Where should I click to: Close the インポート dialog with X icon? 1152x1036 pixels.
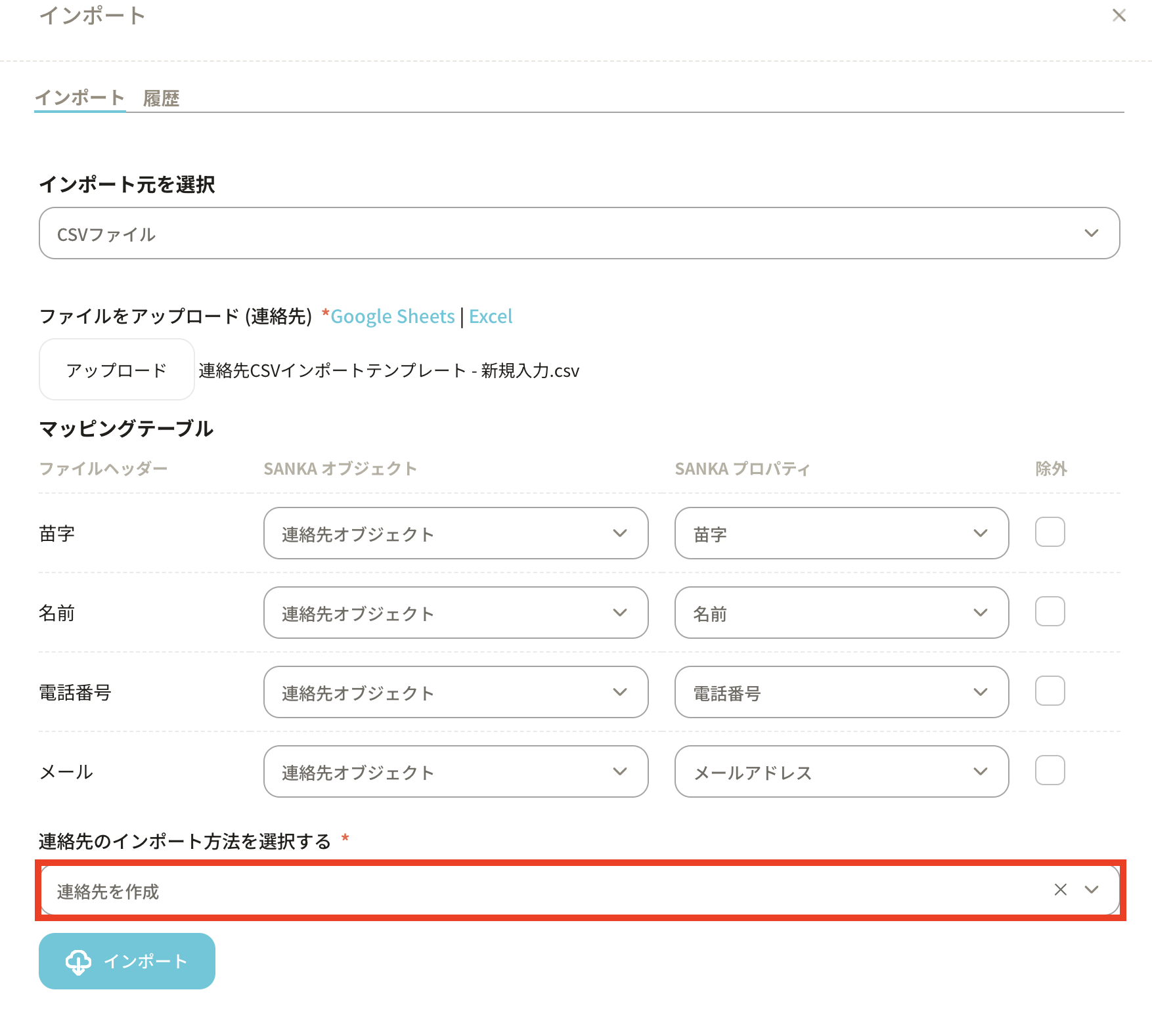[1119, 15]
